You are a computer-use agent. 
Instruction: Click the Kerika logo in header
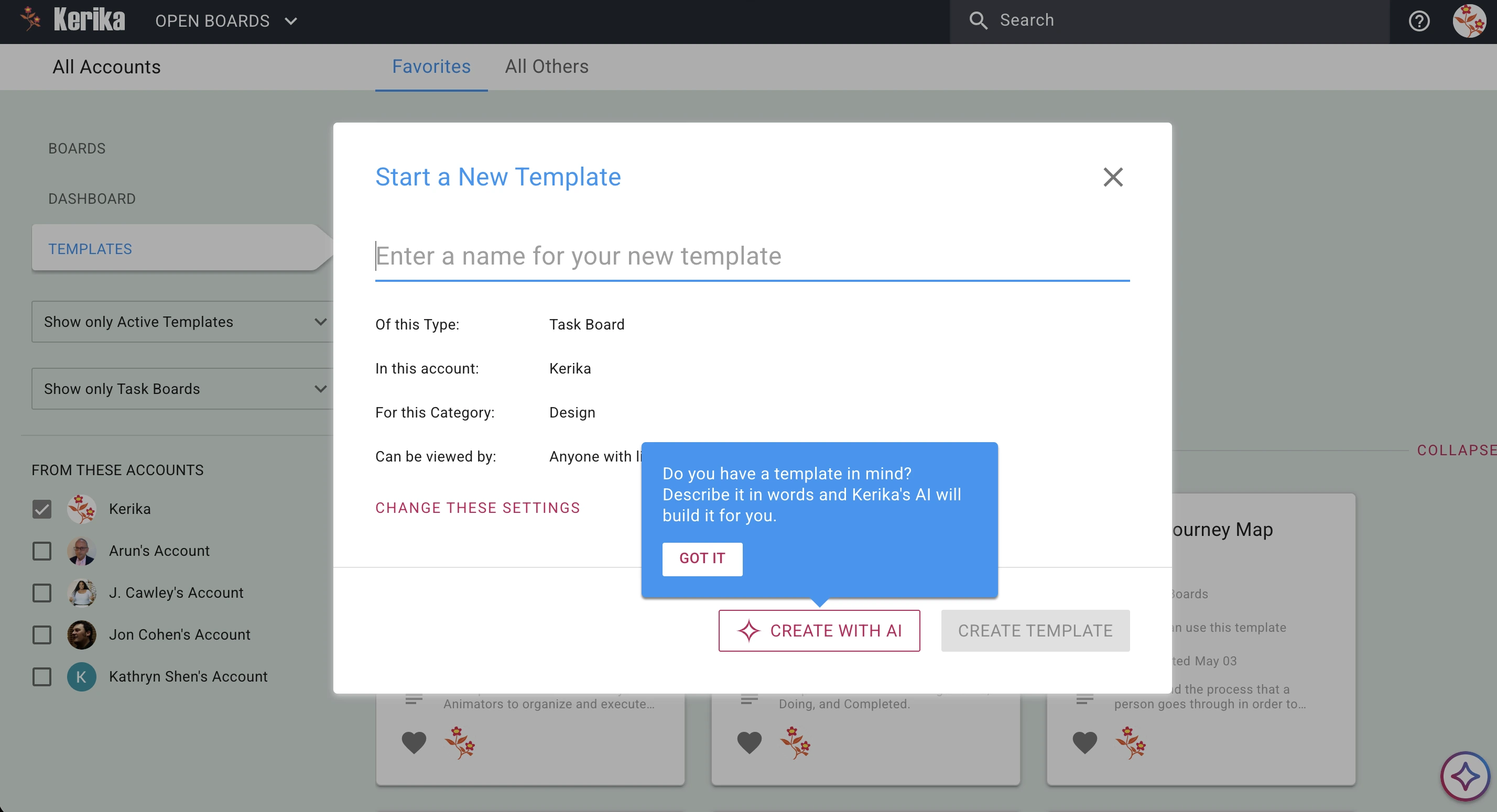[73, 20]
